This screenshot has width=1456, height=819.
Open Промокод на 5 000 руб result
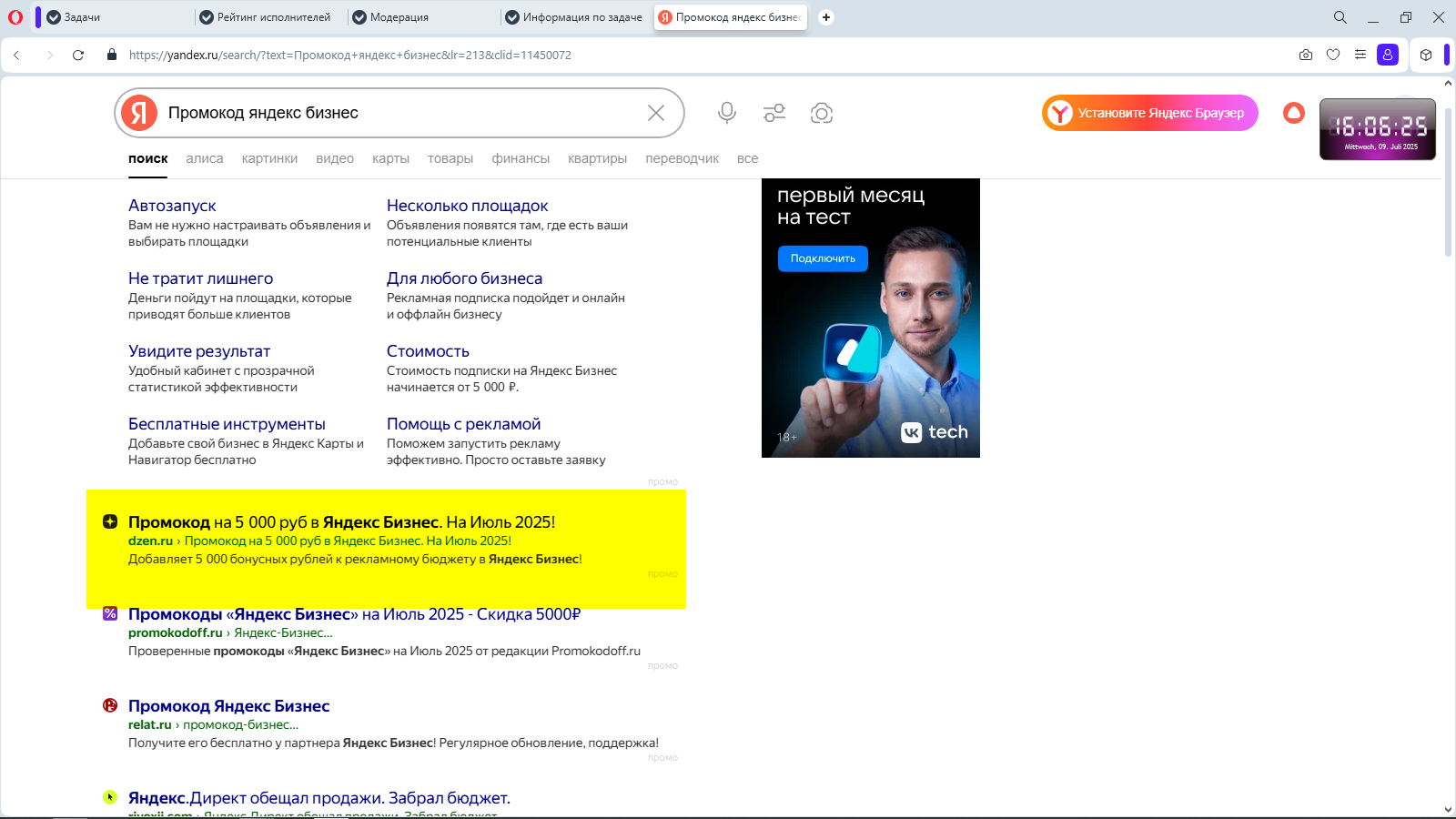pos(341,522)
